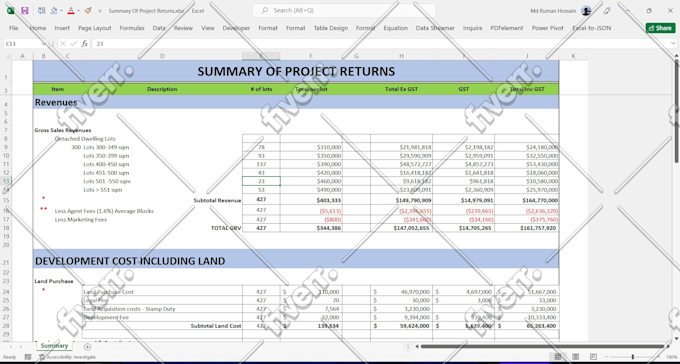Click the clear formatting eraser icon
680x364 pixels.
(88, 10)
